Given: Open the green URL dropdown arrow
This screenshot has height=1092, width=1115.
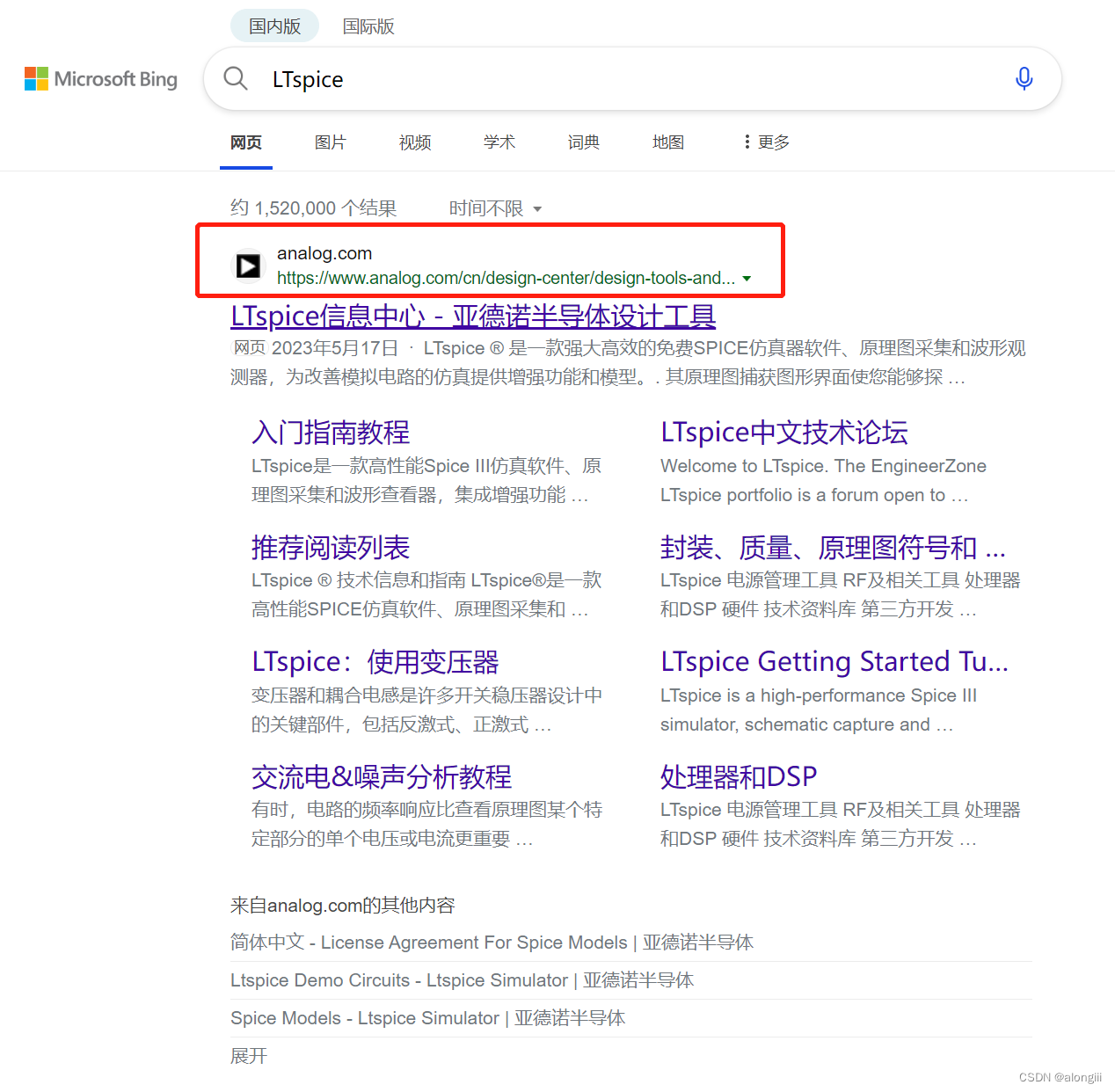Looking at the screenshot, I should coord(747,279).
